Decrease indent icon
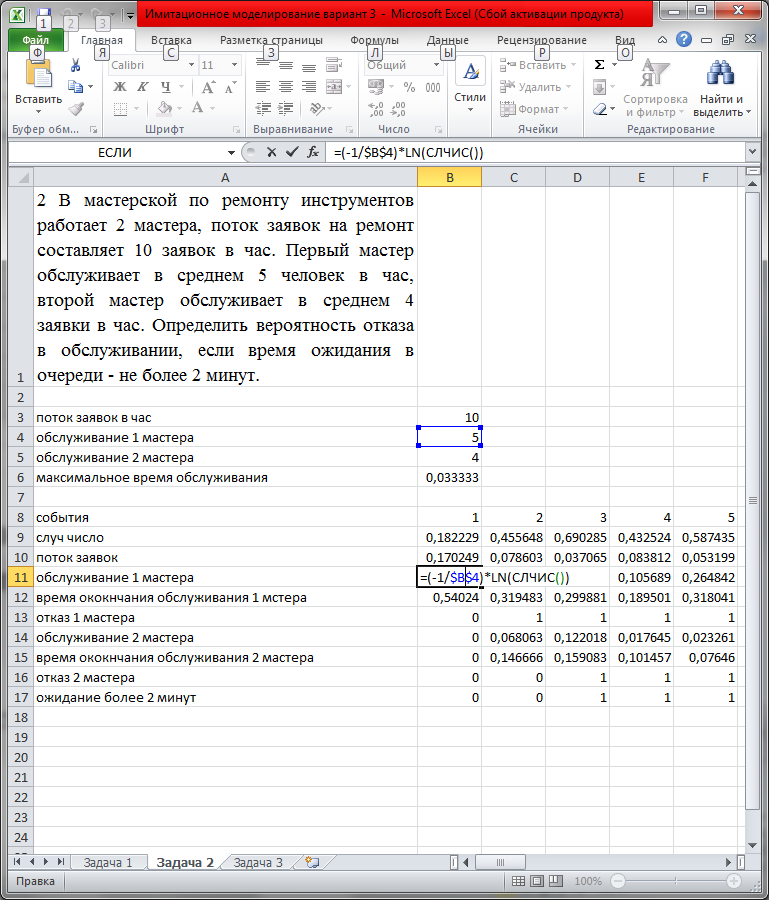Viewport: 769px width, 900px height. tap(263, 108)
